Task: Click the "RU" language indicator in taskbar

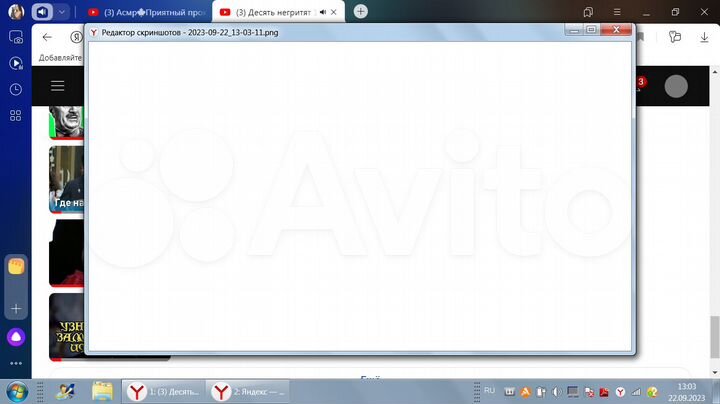Action: pos(490,390)
